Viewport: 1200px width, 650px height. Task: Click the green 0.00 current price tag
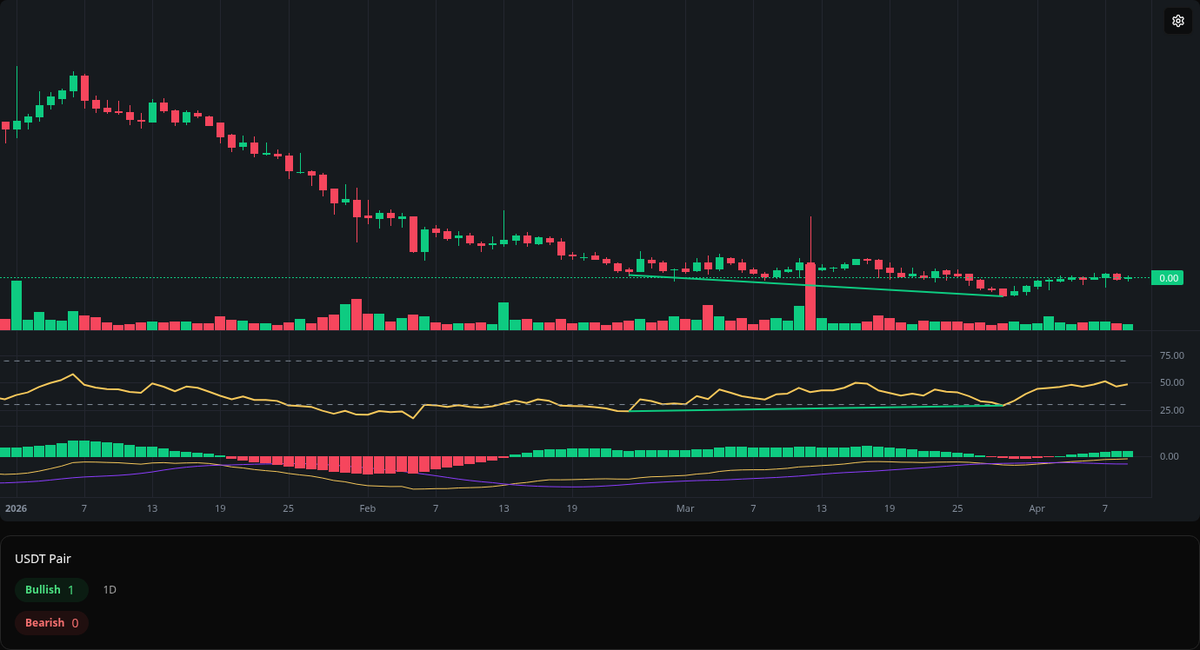1169,278
